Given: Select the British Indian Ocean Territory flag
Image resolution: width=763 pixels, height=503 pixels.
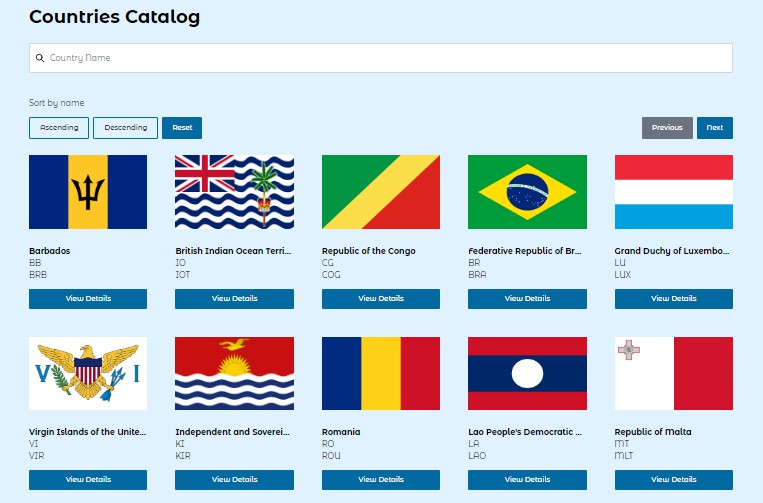Looking at the screenshot, I should (234, 192).
